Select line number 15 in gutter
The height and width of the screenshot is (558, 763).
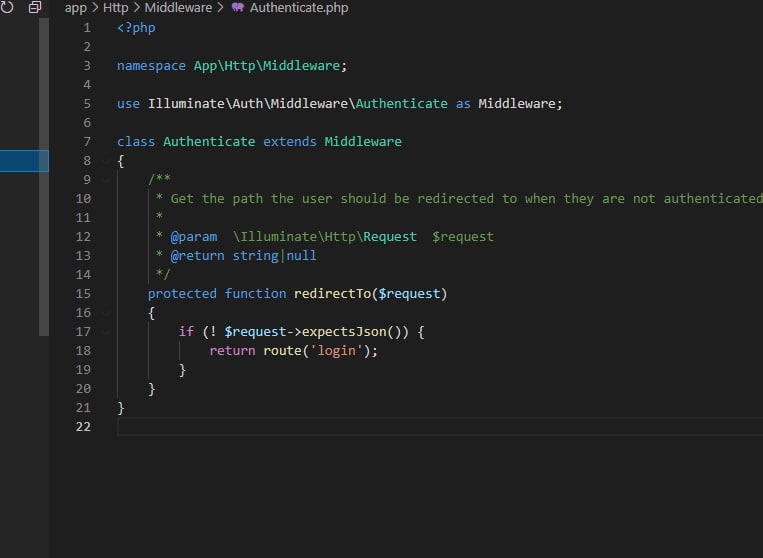83,294
